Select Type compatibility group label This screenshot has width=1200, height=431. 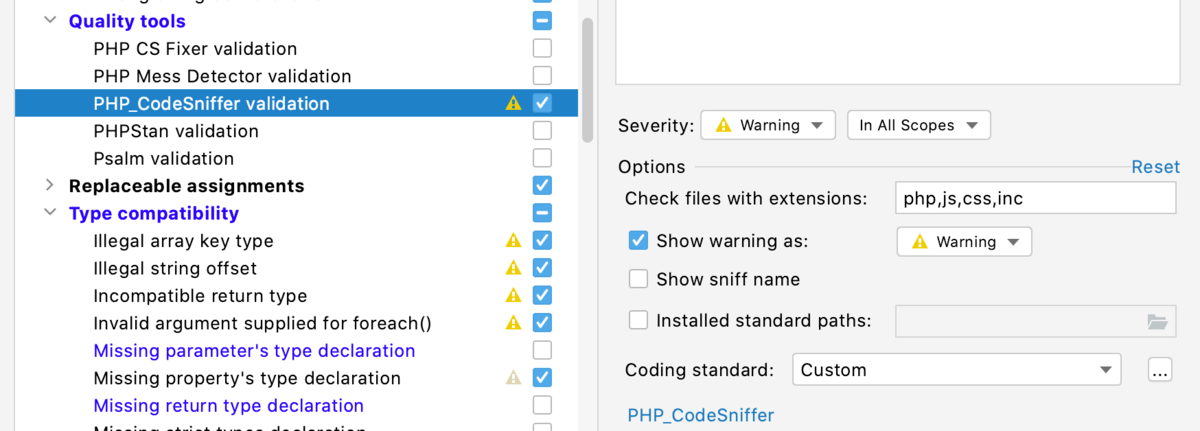click(x=154, y=213)
